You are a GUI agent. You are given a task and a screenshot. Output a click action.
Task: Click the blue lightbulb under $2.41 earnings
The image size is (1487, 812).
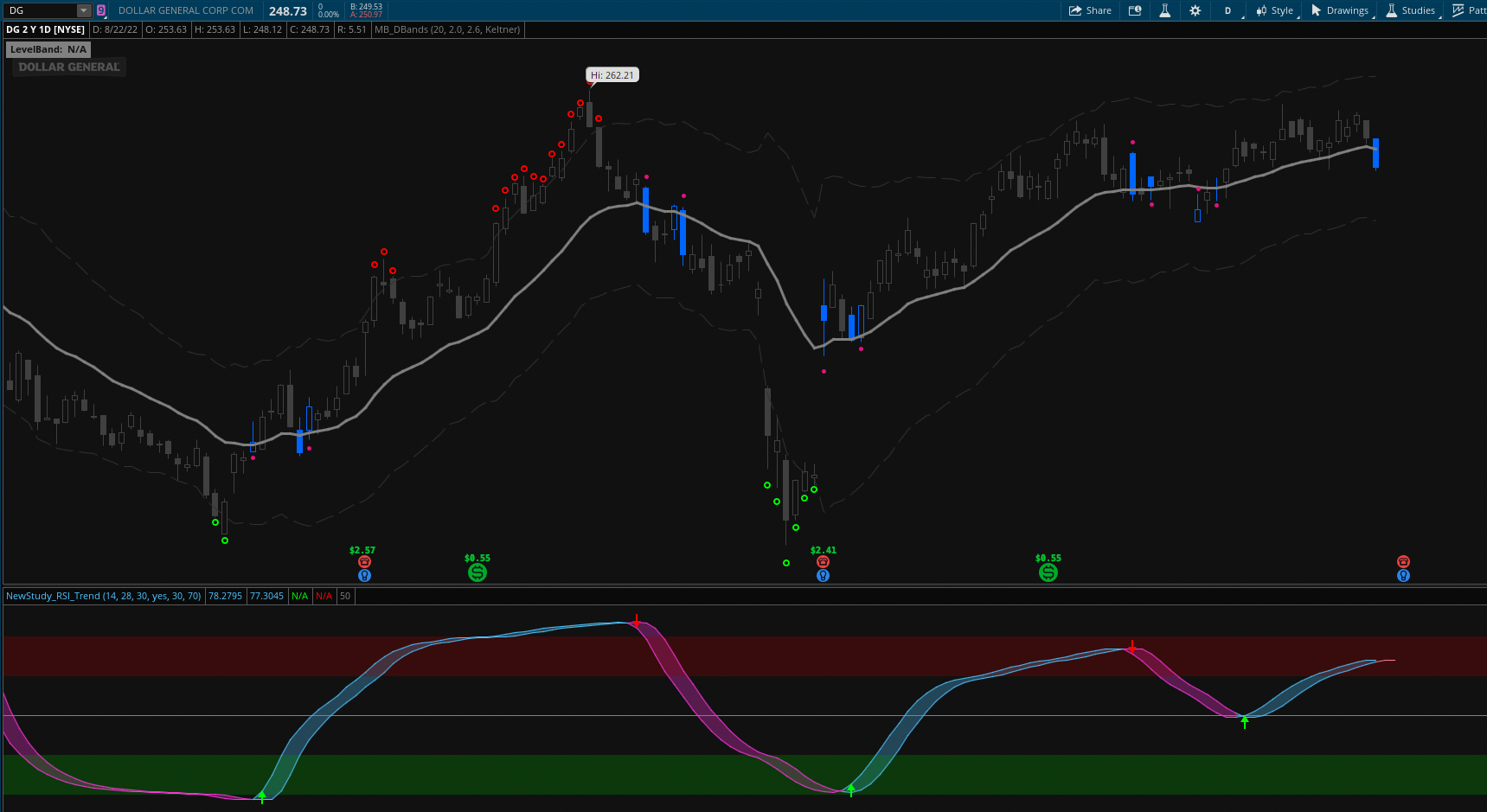point(823,576)
